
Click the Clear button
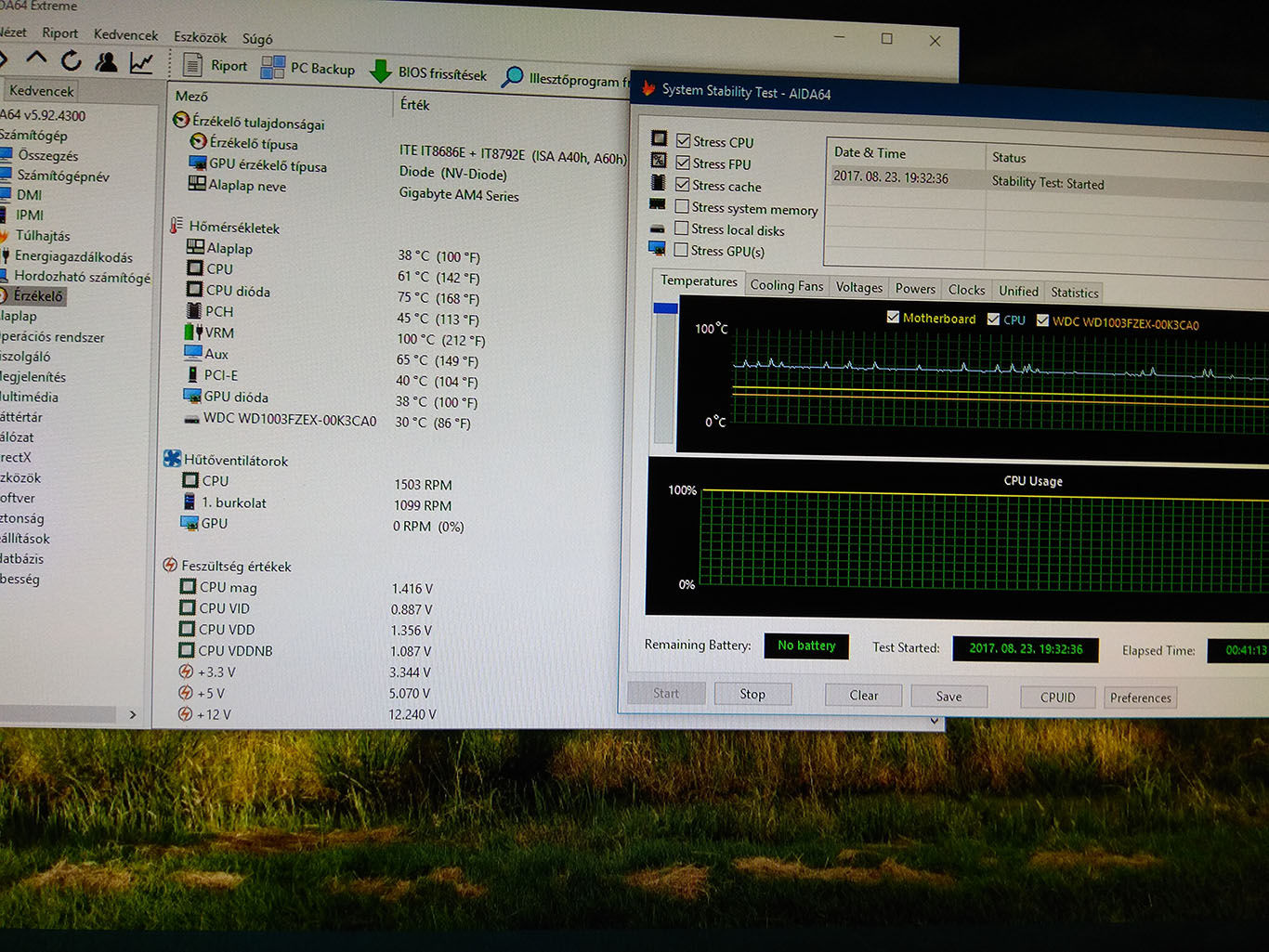point(863,695)
